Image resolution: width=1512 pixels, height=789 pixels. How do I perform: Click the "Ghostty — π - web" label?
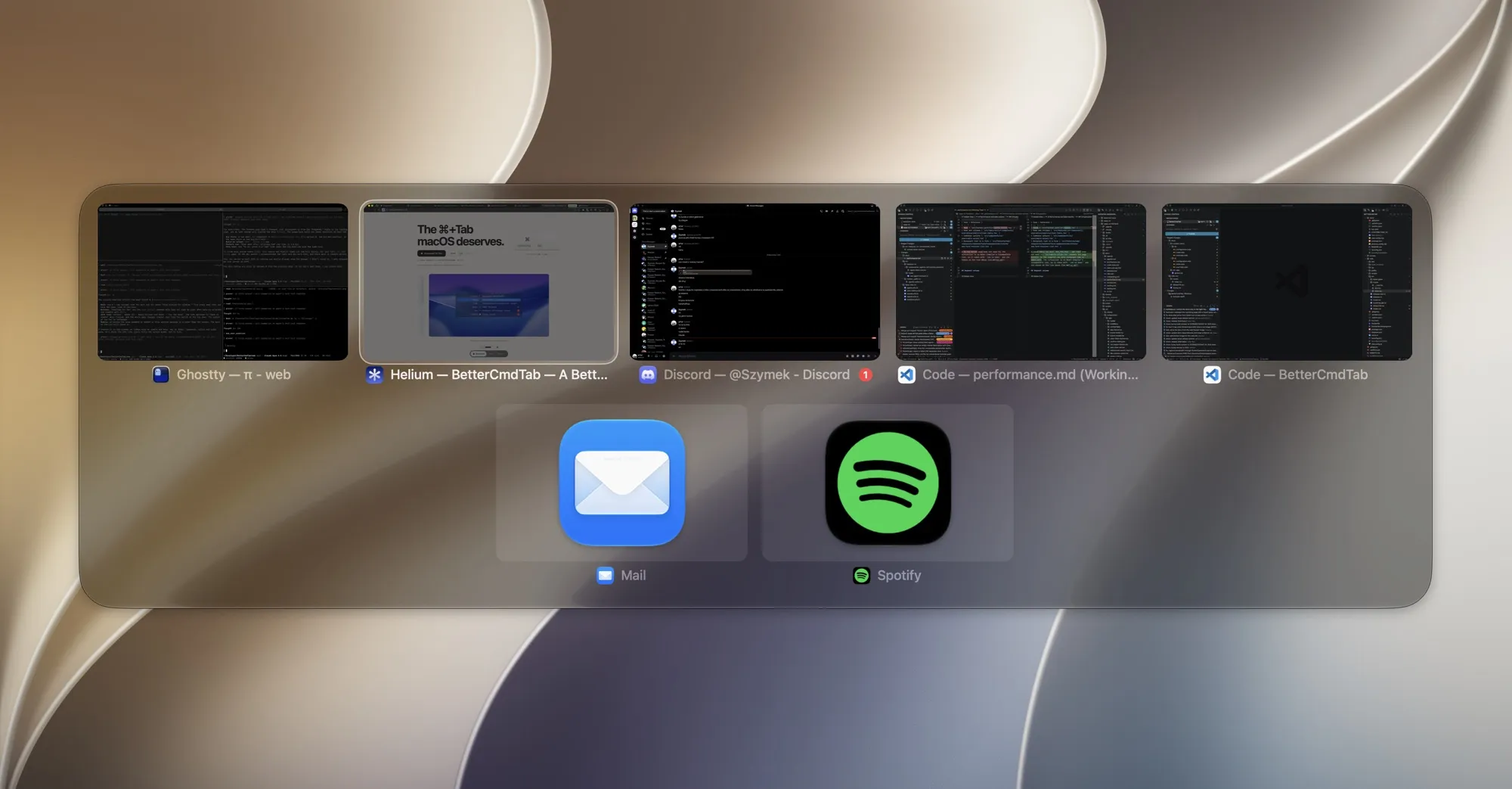pyautogui.click(x=234, y=374)
